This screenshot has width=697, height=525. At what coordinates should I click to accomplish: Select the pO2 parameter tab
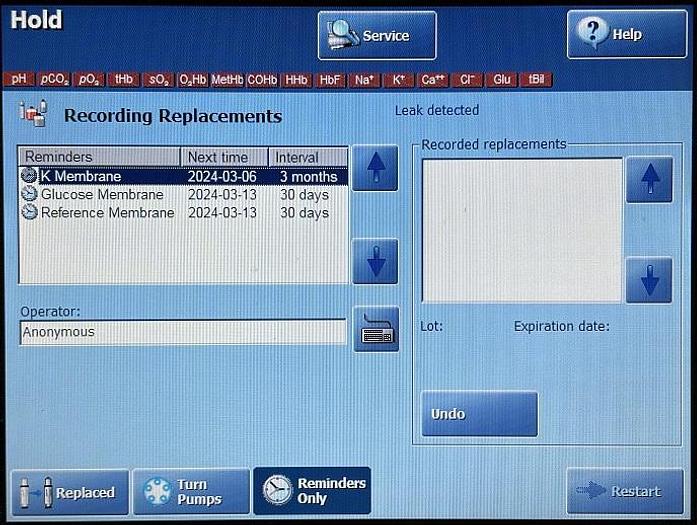89,80
